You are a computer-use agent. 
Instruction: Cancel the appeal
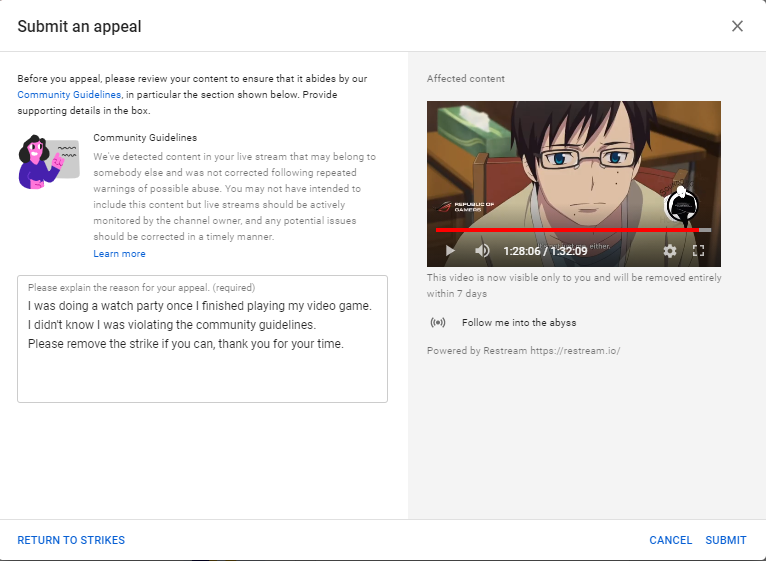670,540
